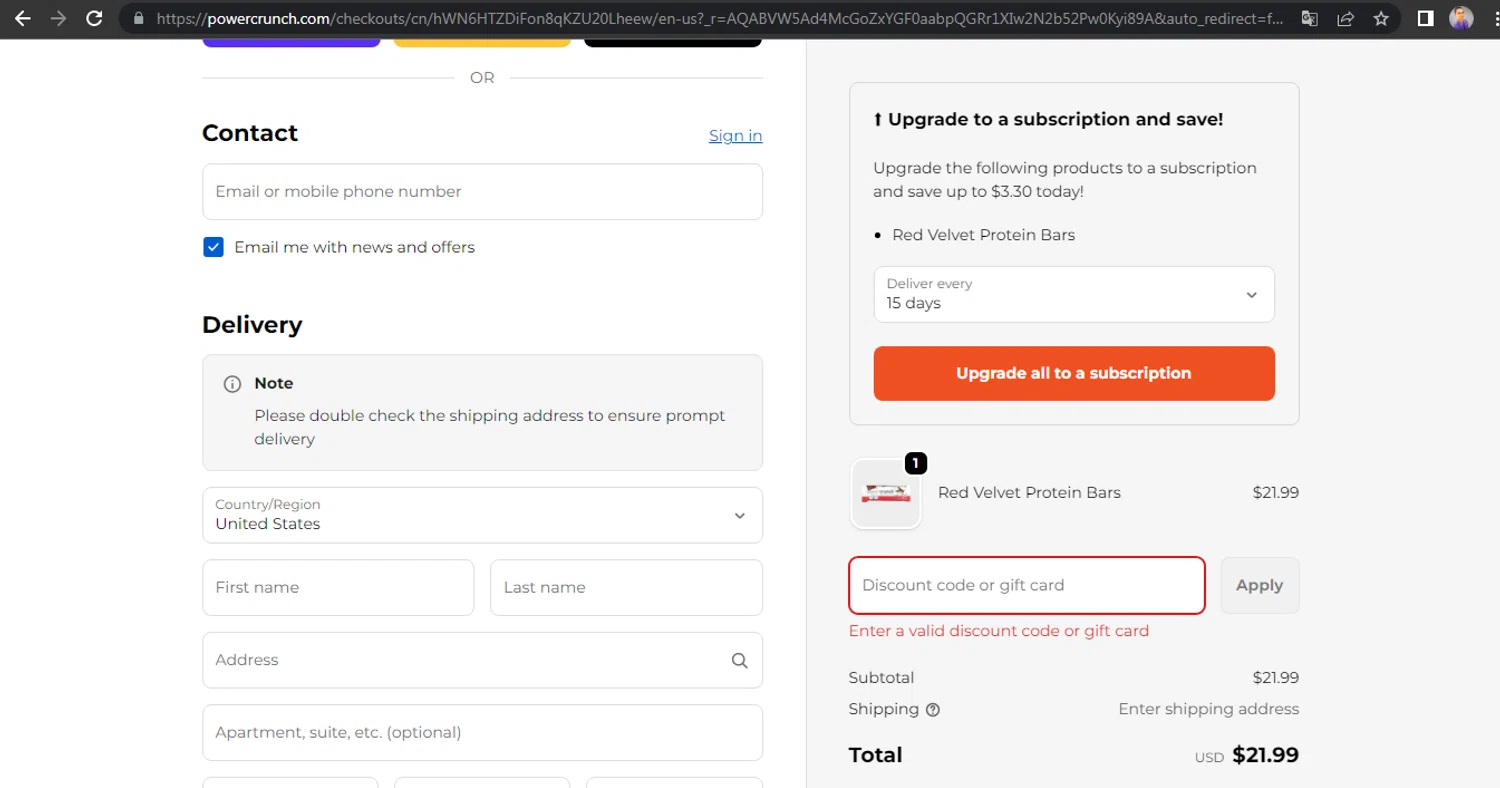This screenshot has height=788, width=1500.
Task: Click the Red Velvet Protein Bars thumbnail
Action: coord(885,493)
